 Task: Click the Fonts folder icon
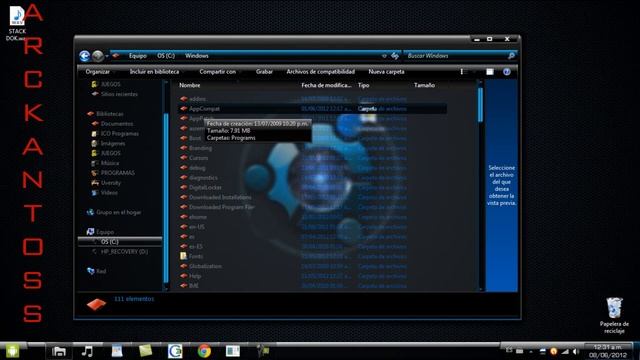coord(183,256)
